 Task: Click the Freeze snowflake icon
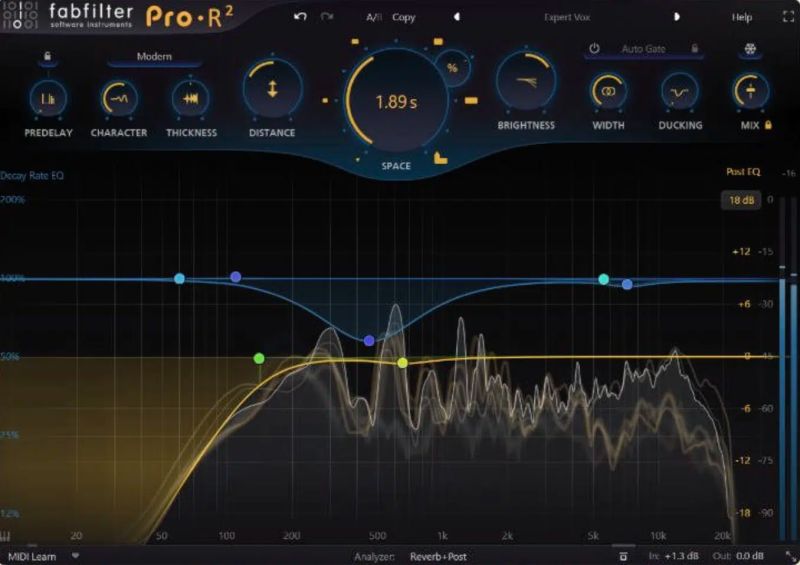pyautogui.click(x=750, y=49)
